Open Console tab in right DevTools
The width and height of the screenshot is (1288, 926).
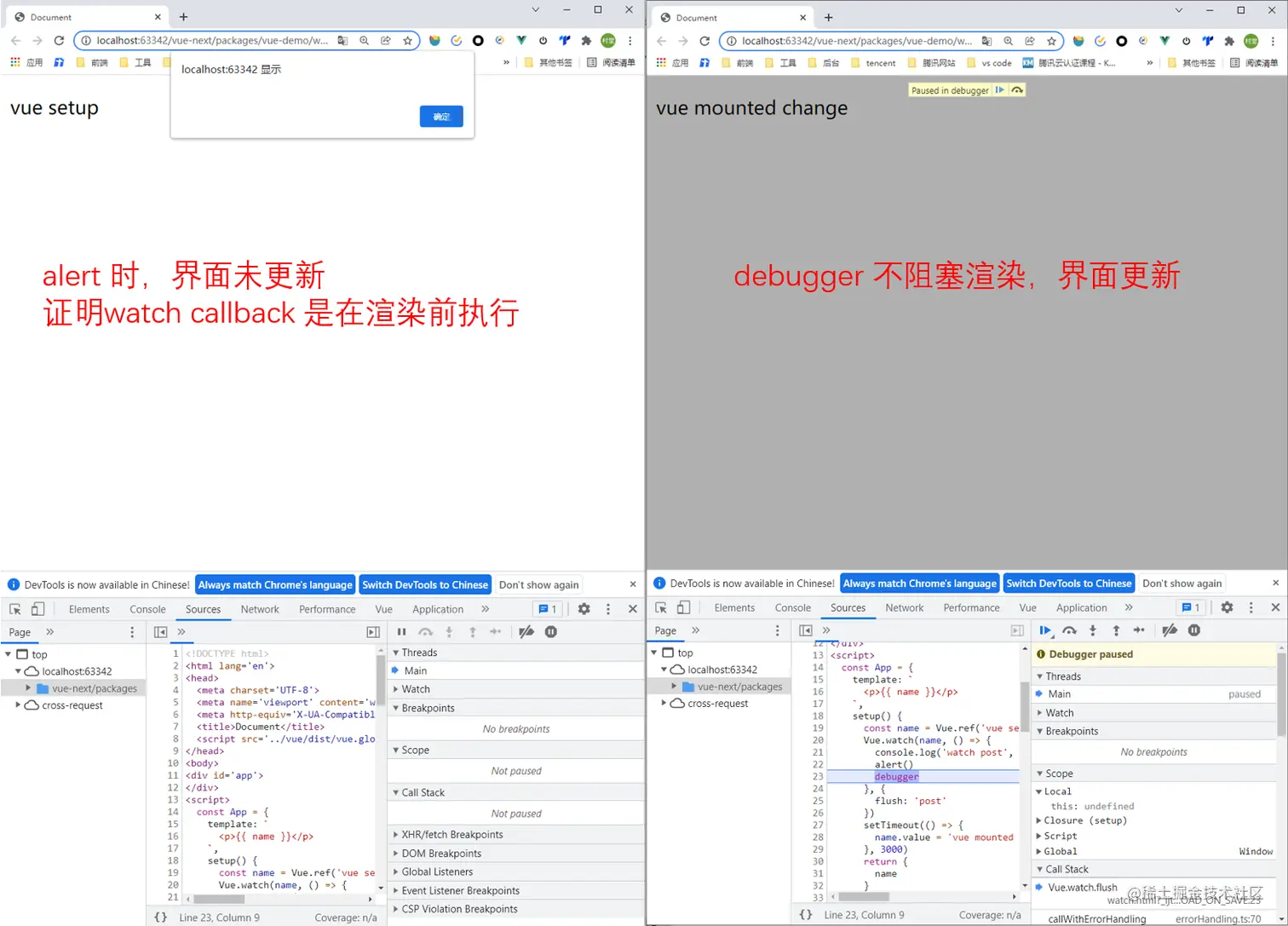(793, 607)
